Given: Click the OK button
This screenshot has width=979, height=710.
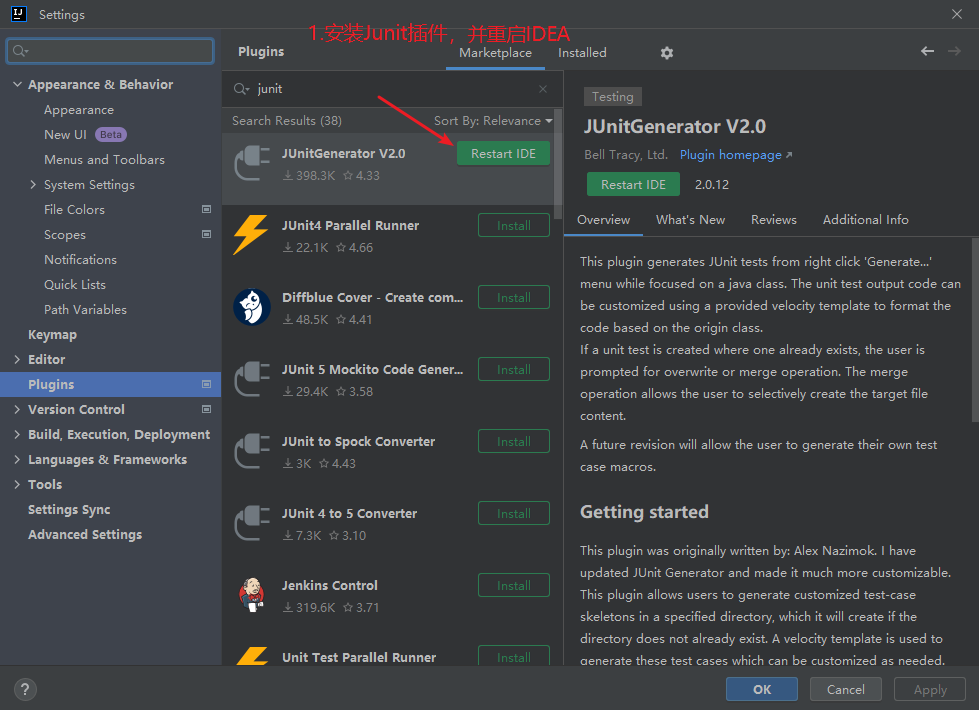Looking at the screenshot, I should point(762,689).
